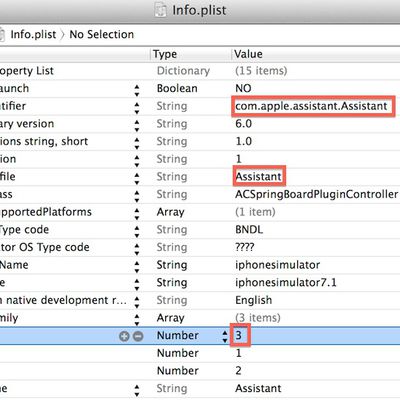Add a row with the plus icon
The image size is (400, 400).
pyautogui.click(x=124, y=336)
